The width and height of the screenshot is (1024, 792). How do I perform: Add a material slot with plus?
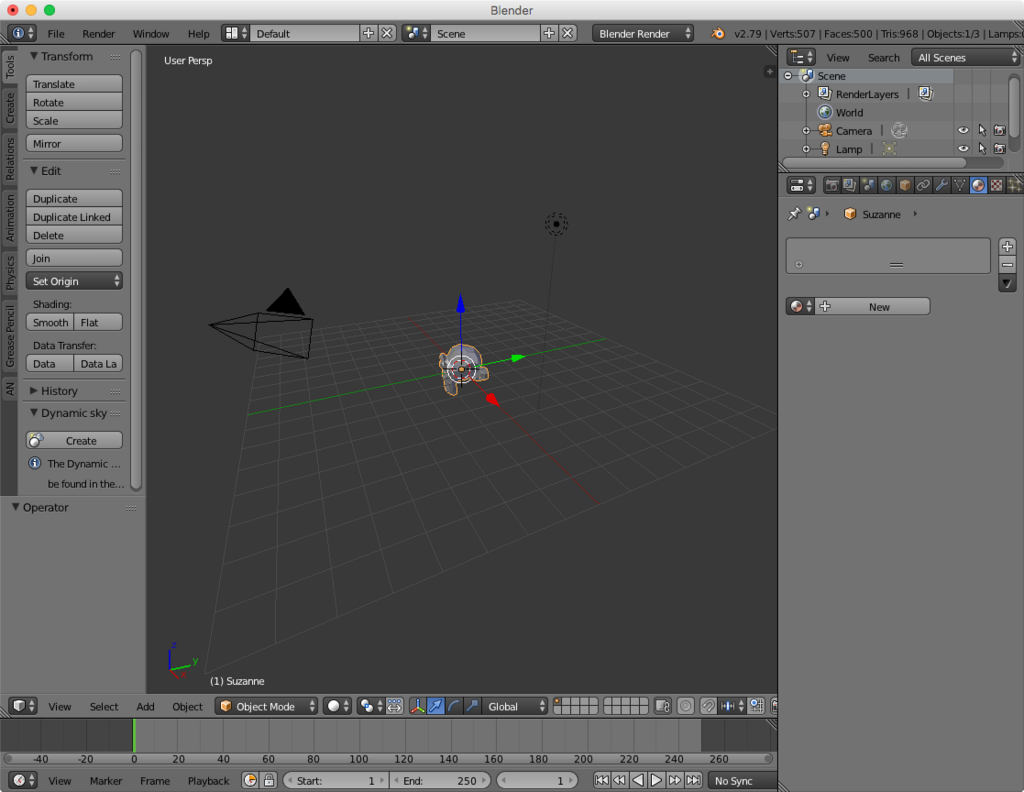pyautogui.click(x=1007, y=246)
